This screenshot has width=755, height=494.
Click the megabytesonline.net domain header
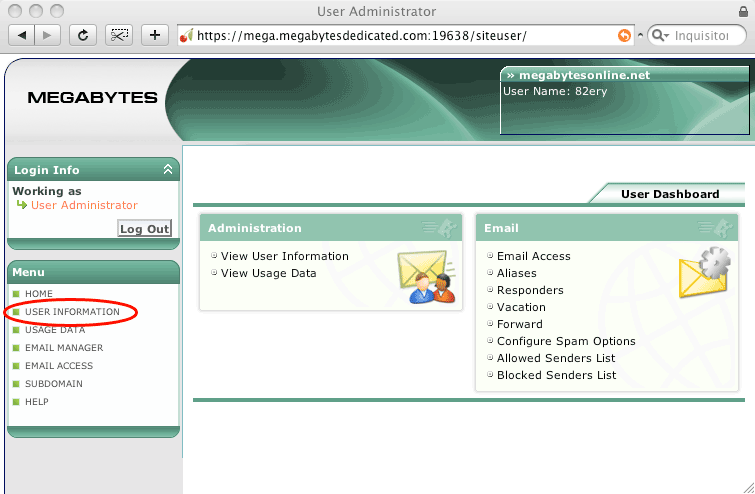[x=585, y=75]
